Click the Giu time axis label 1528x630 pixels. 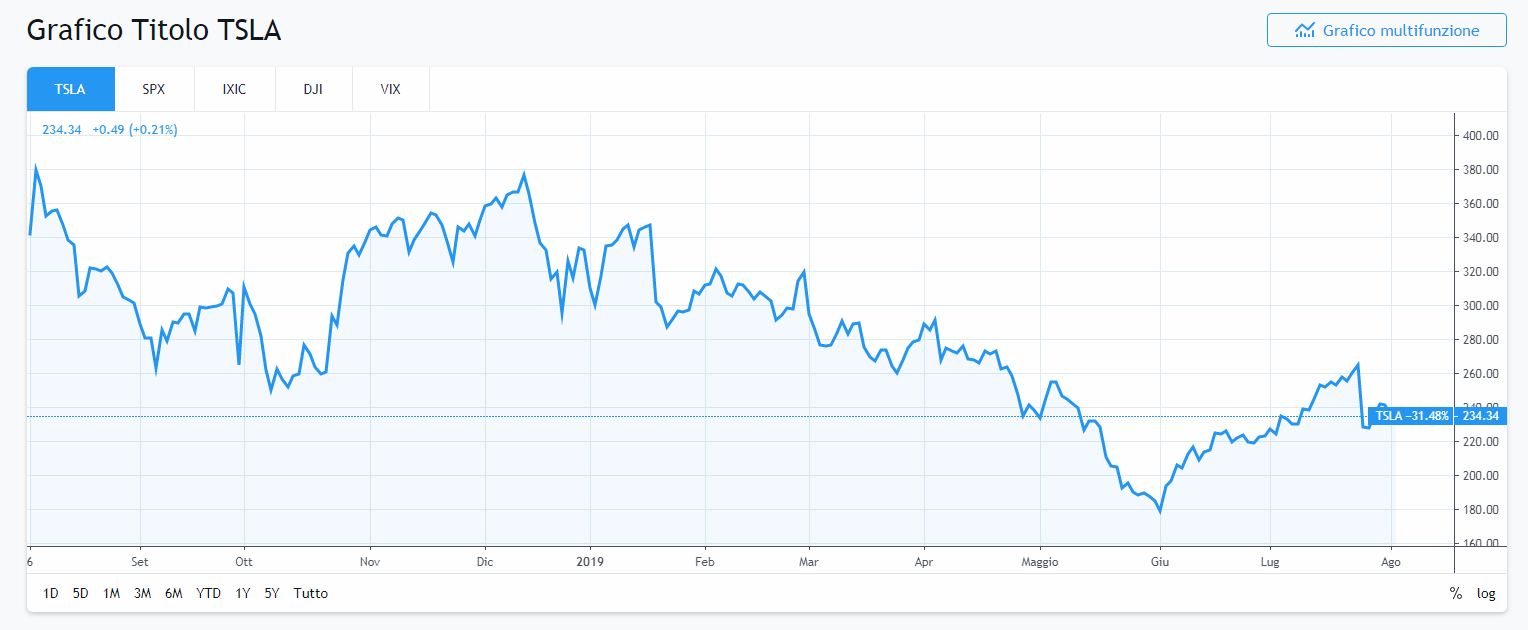[1160, 562]
